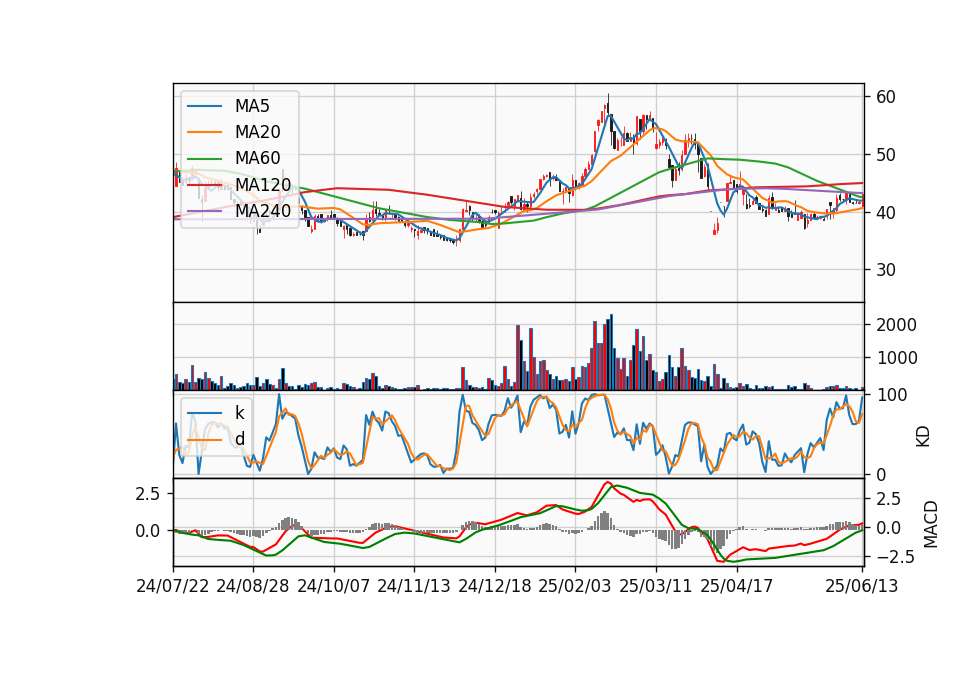
Task: Click the 'd' legend label in KD panel
Action: click(240, 439)
